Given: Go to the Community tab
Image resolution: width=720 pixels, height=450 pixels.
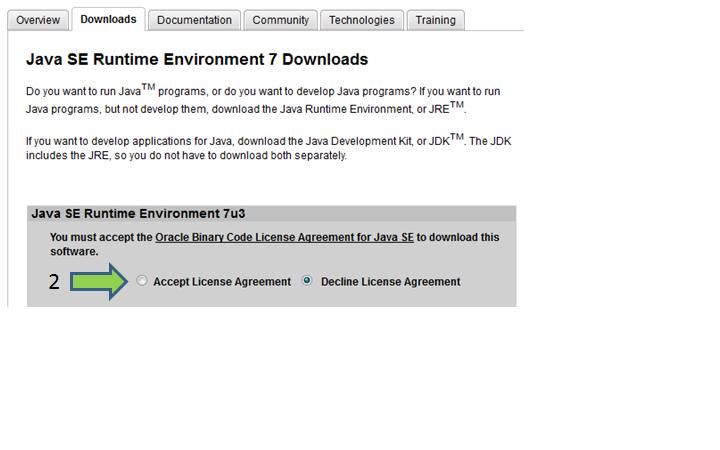Looking at the screenshot, I should 281,20.
